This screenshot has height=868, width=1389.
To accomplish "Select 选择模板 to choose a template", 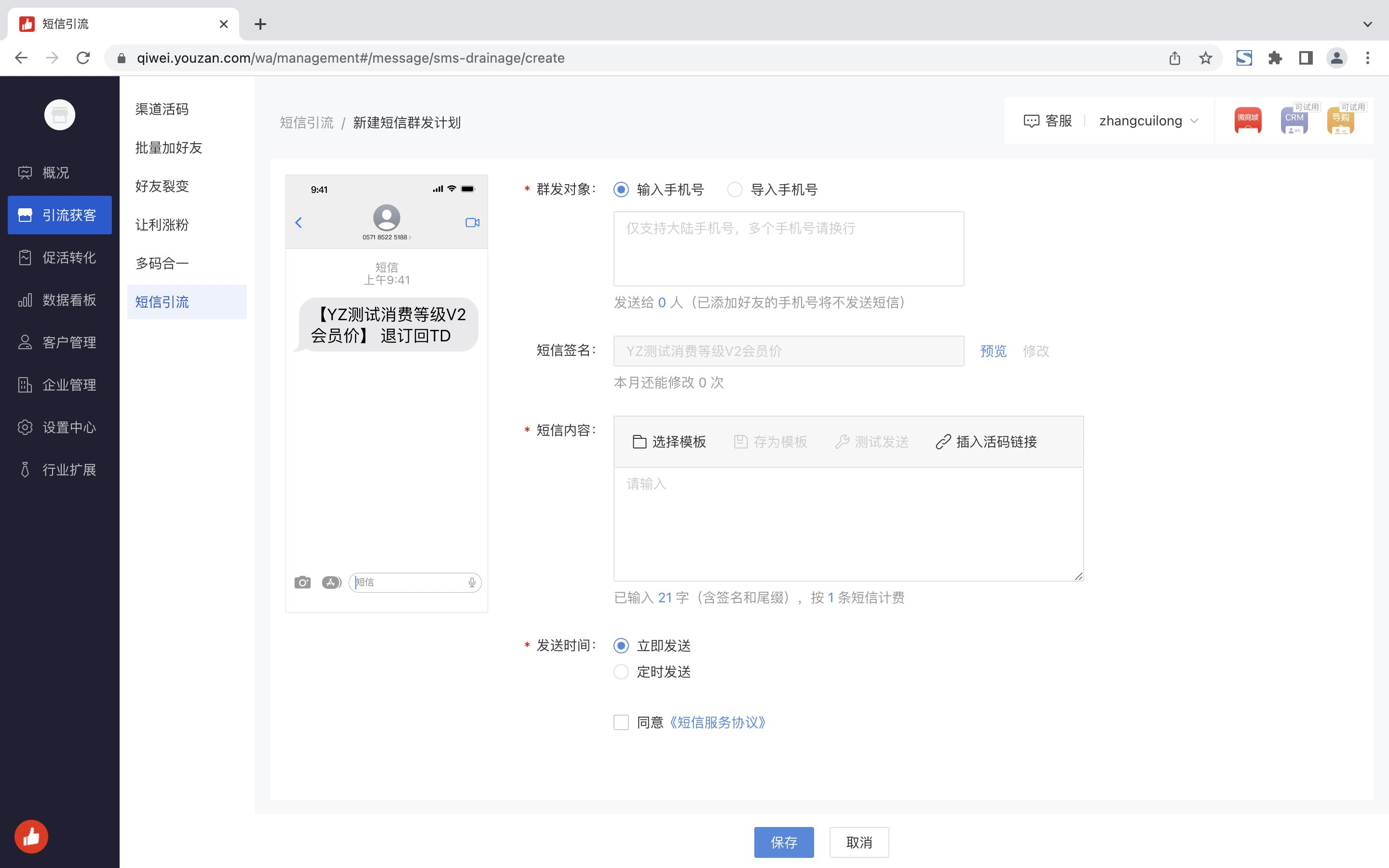I will (669, 442).
